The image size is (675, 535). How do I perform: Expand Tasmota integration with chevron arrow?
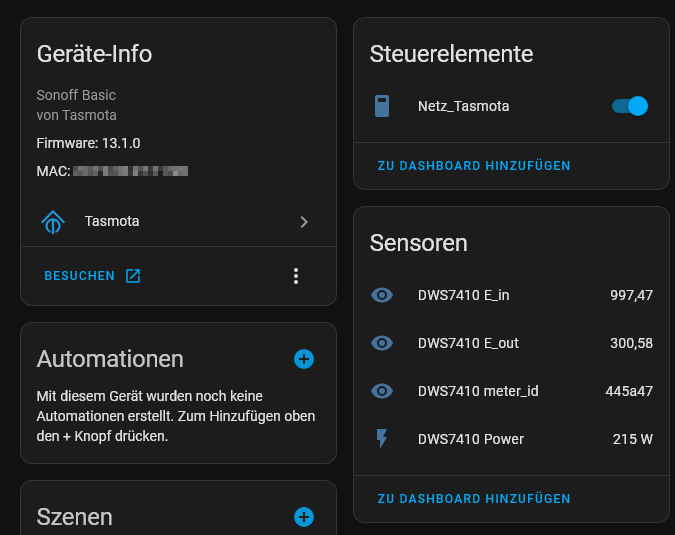[304, 222]
